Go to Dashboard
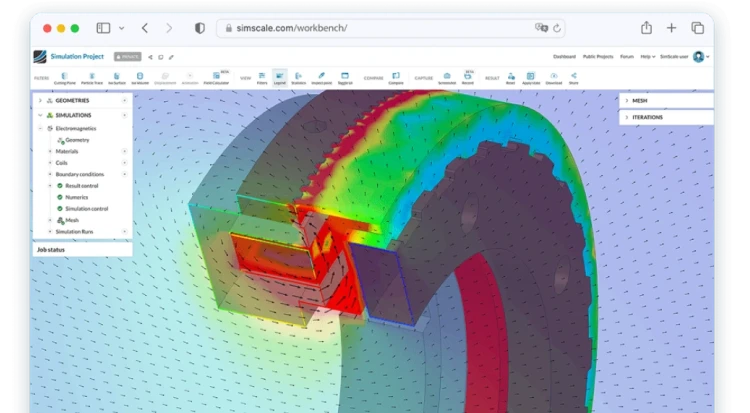 coord(564,56)
